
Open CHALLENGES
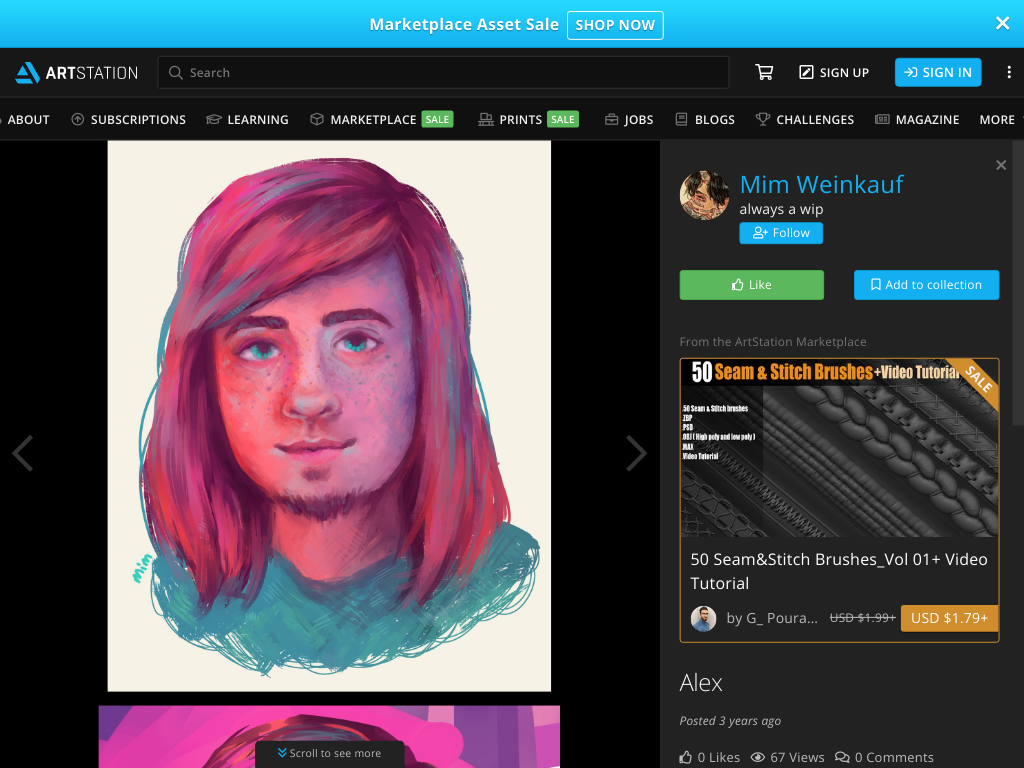[x=805, y=120]
